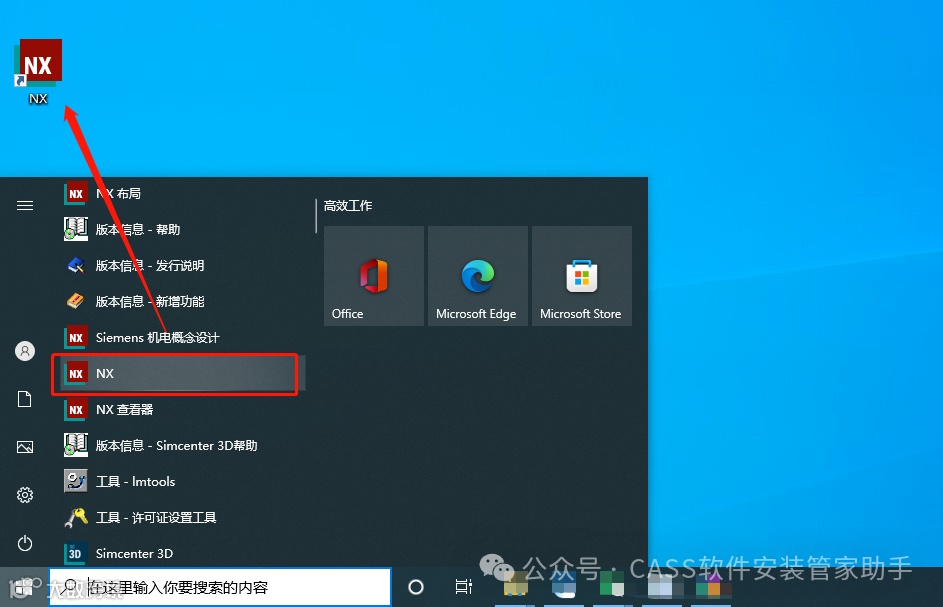Click the book icon beside Simcenter 3D帮助
The image size is (943, 607).
76,445
